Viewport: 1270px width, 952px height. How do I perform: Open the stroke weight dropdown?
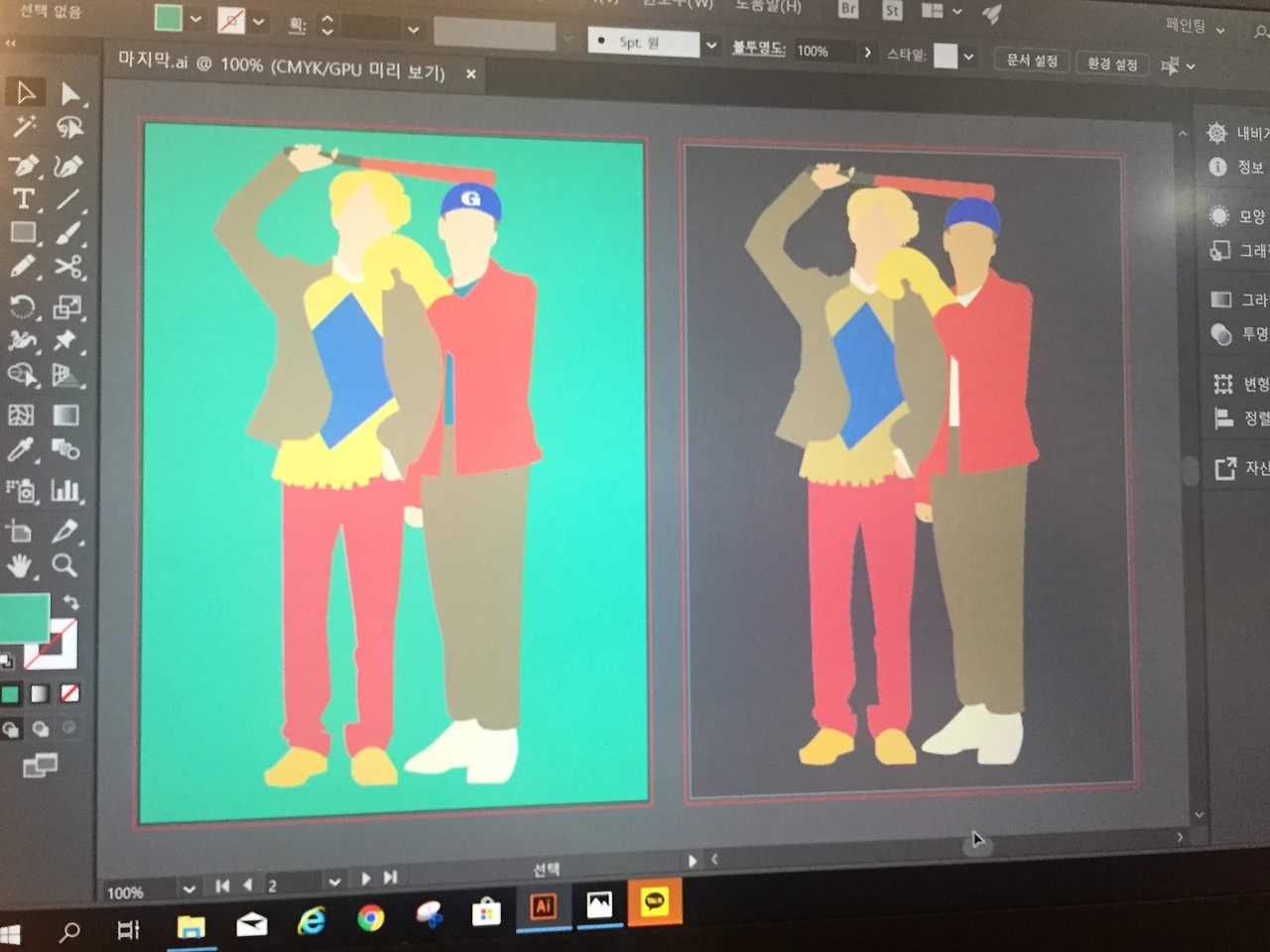click(414, 30)
